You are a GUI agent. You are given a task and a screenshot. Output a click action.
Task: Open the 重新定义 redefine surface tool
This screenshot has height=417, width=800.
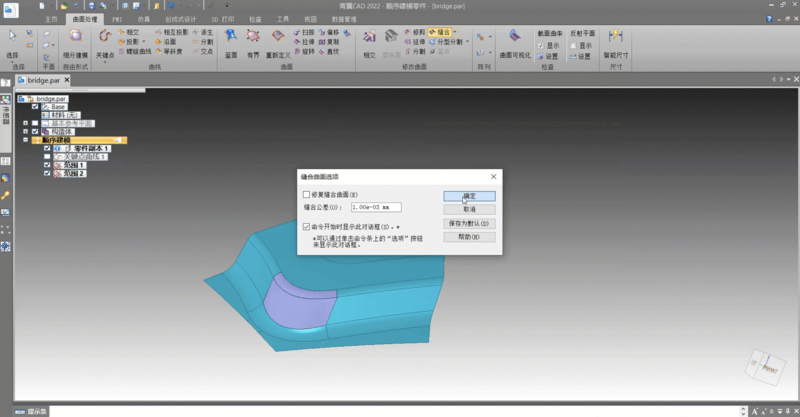(279, 44)
